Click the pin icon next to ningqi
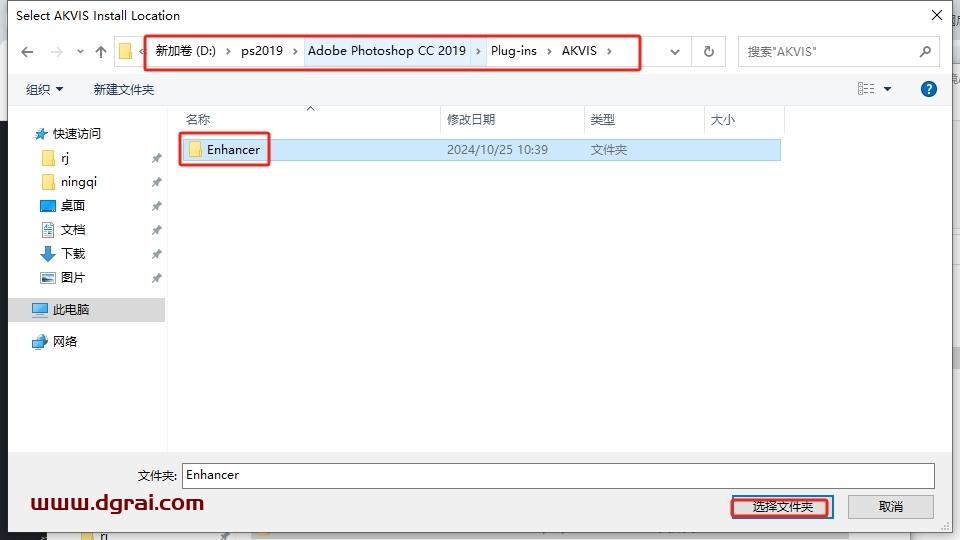 [x=157, y=182]
